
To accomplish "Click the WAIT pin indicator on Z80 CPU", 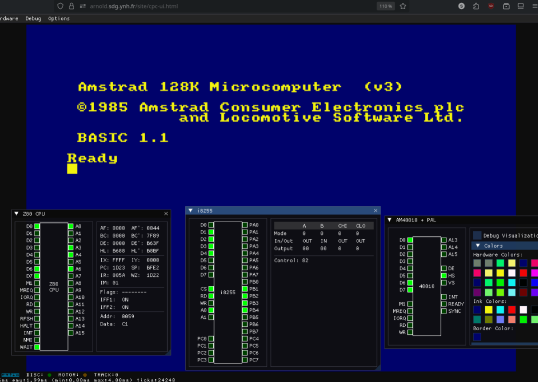I will pos(37,347).
